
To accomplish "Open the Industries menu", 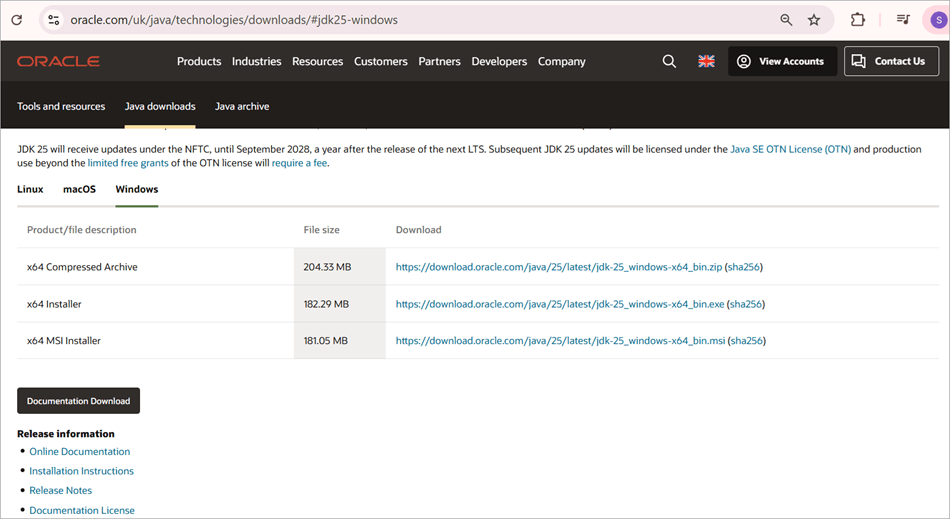I will pyautogui.click(x=256, y=61).
